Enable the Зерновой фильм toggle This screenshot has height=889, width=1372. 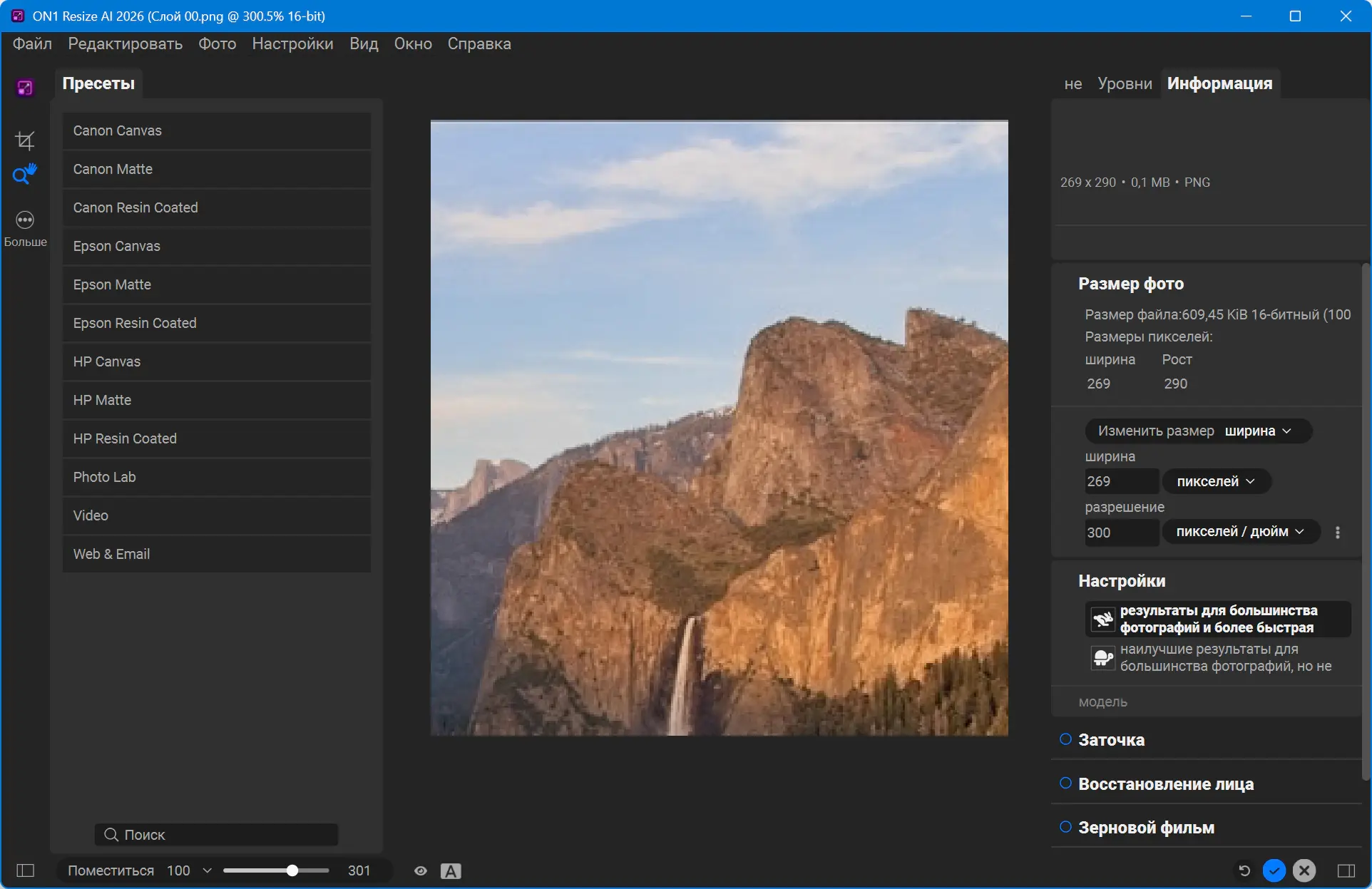click(x=1065, y=827)
